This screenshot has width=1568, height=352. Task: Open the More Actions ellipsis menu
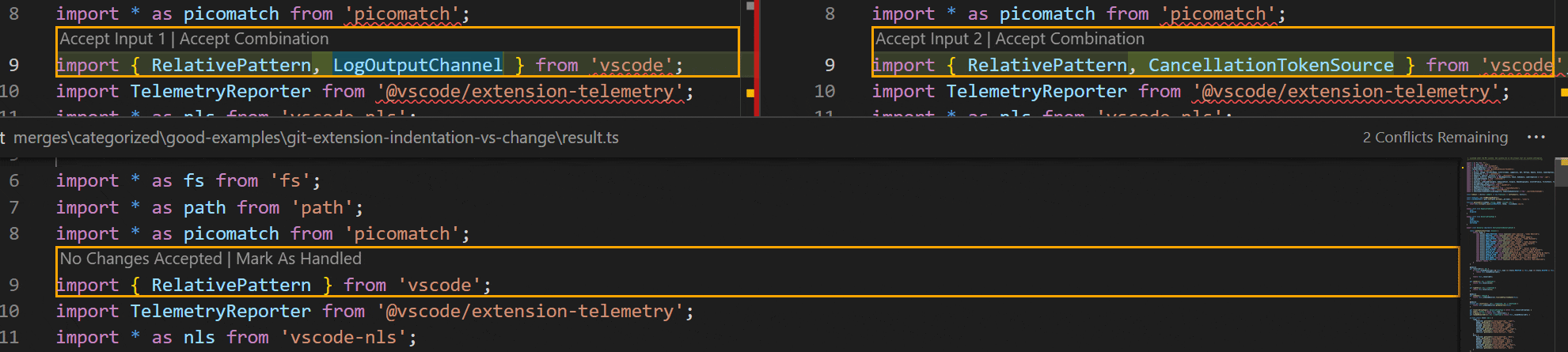point(1536,137)
